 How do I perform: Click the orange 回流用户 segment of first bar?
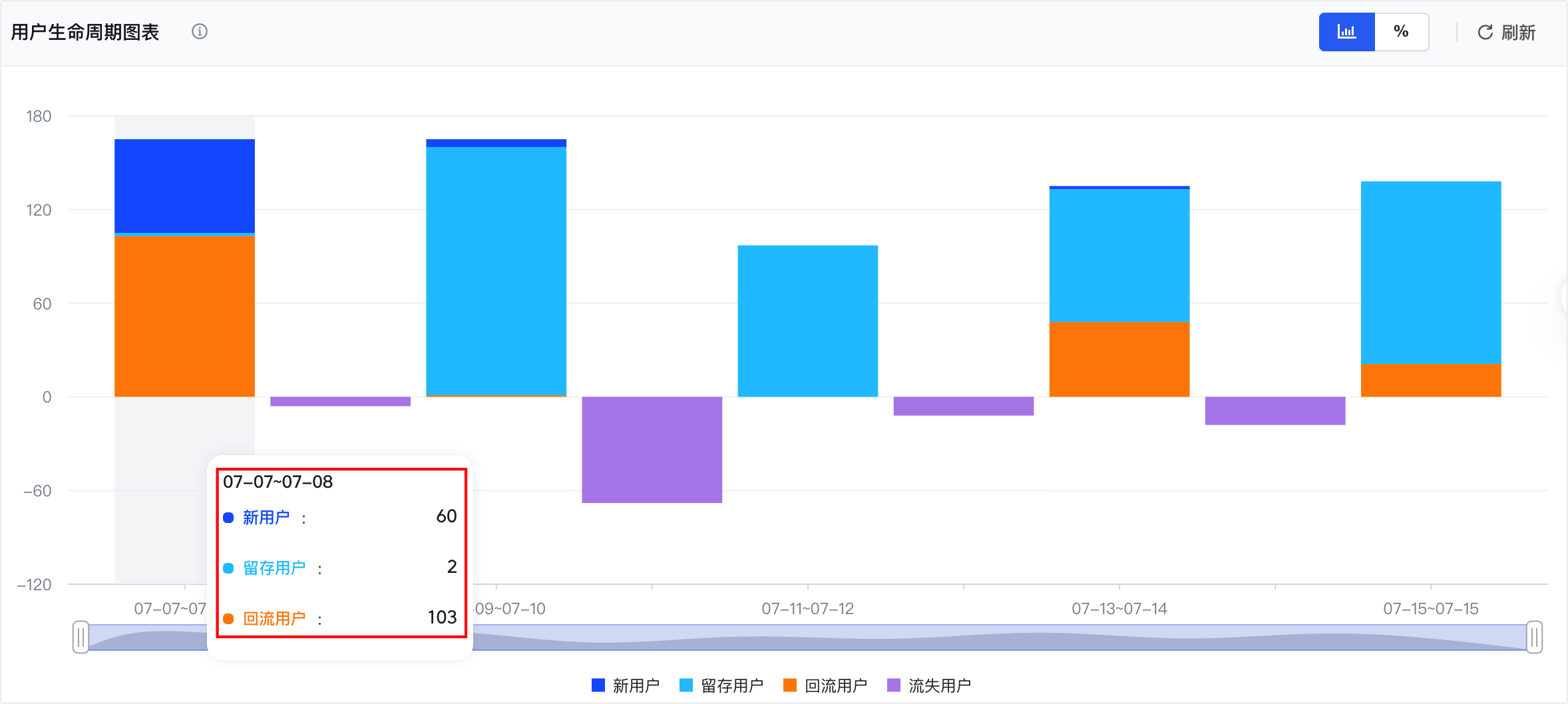point(184,317)
